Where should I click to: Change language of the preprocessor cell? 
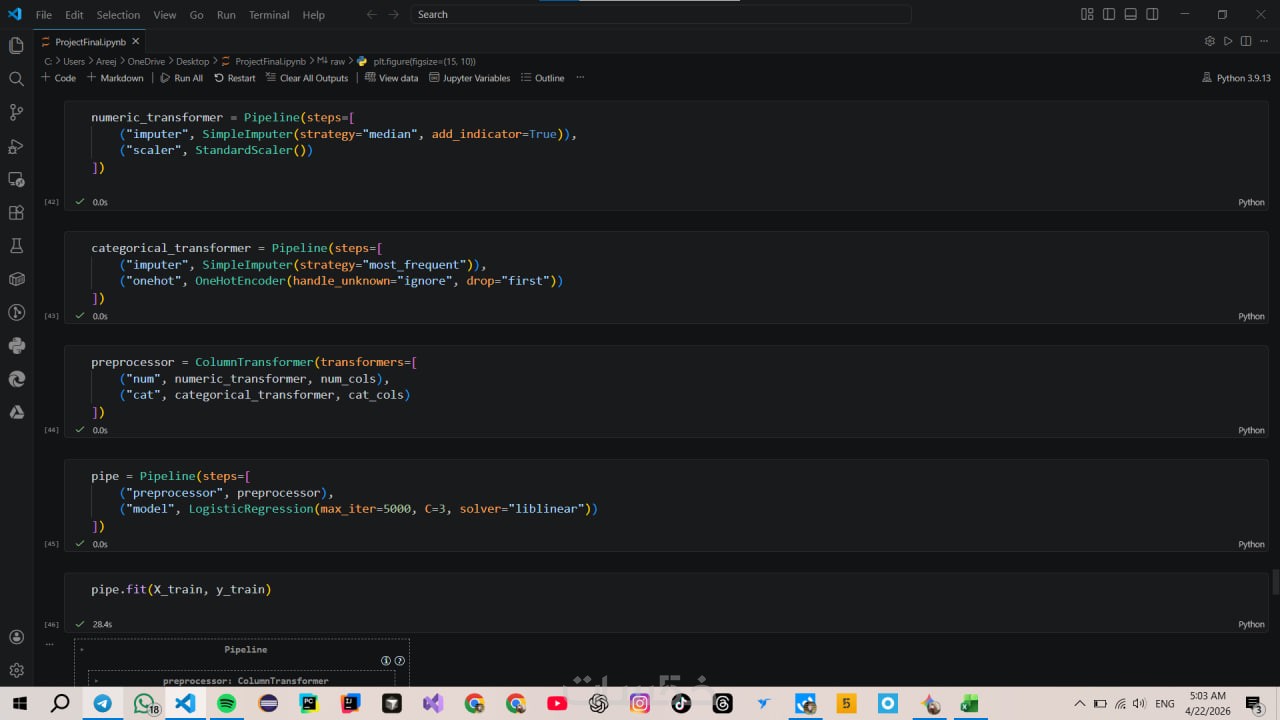click(x=1251, y=430)
